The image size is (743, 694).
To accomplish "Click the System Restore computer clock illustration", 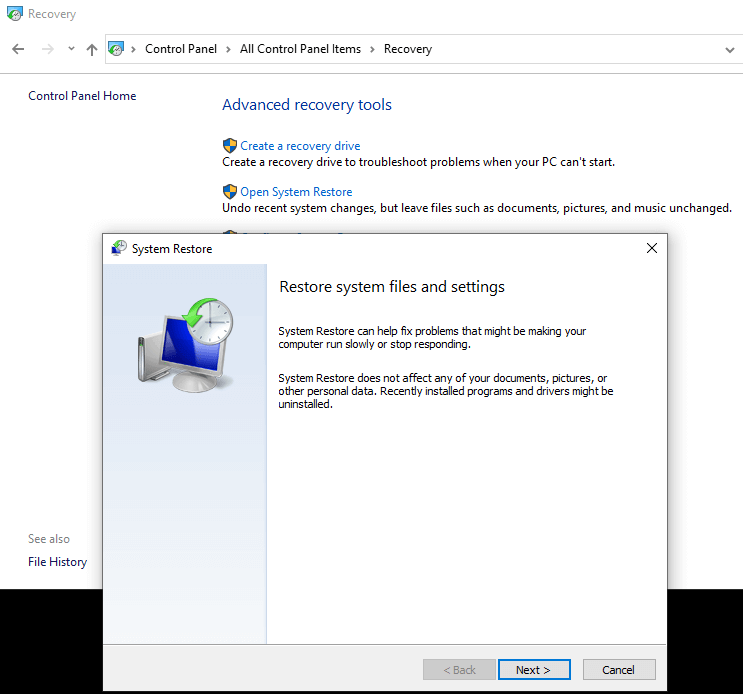I will point(186,345).
